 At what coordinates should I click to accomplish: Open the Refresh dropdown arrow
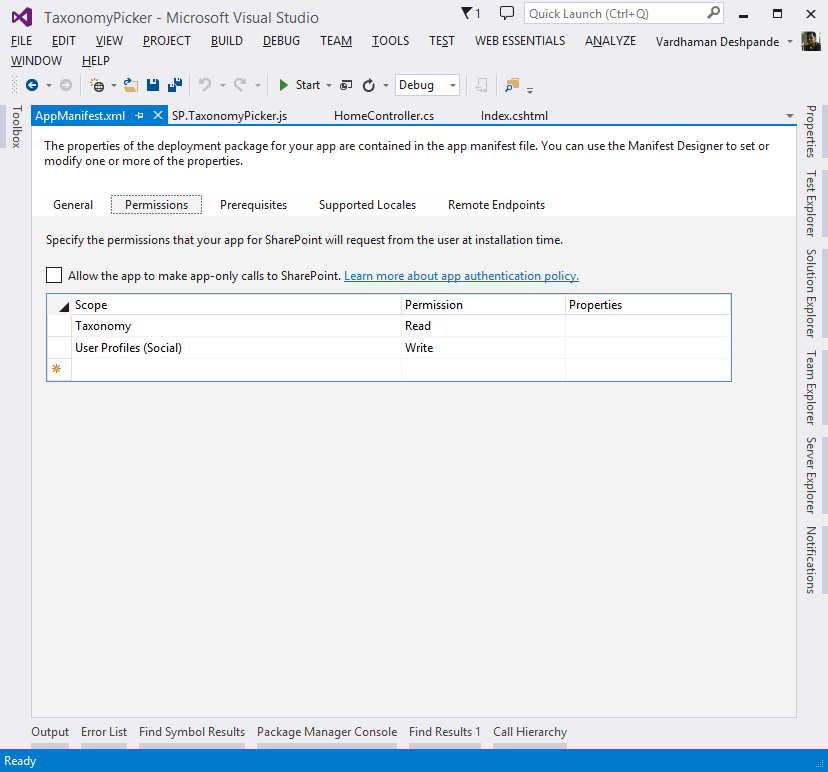(x=386, y=86)
